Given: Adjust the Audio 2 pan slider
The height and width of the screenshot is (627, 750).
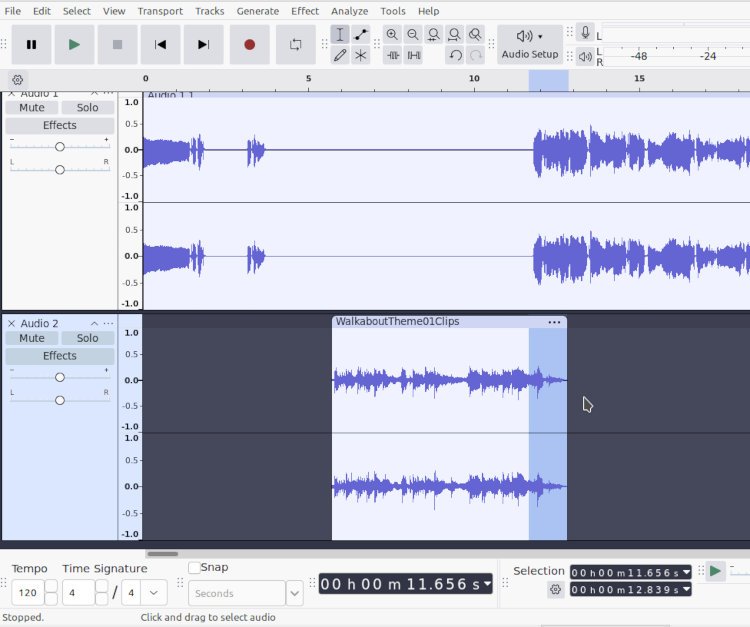Looking at the screenshot, I should [x=60, y=400].
